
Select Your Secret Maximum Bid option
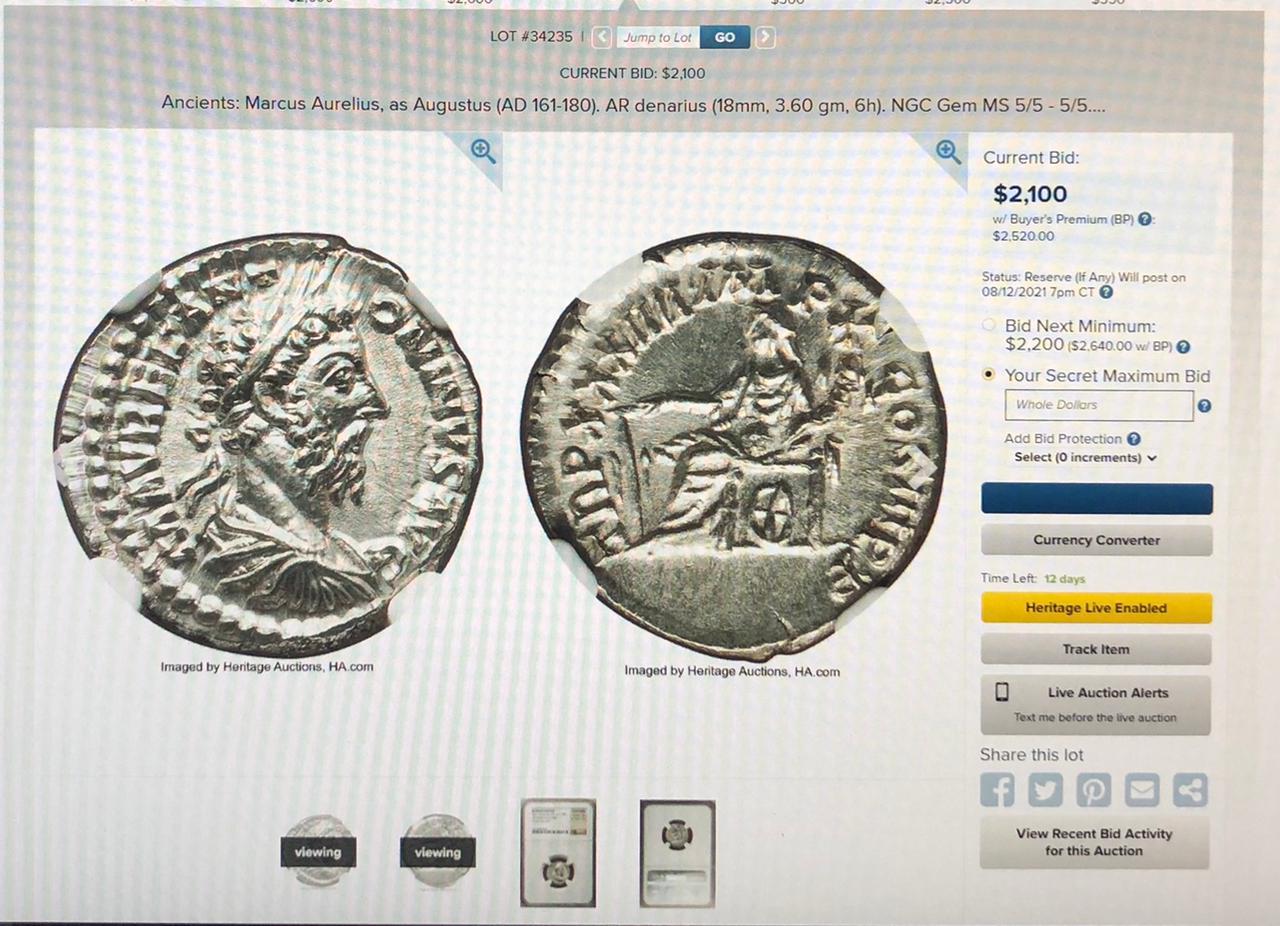pos(989,375)
